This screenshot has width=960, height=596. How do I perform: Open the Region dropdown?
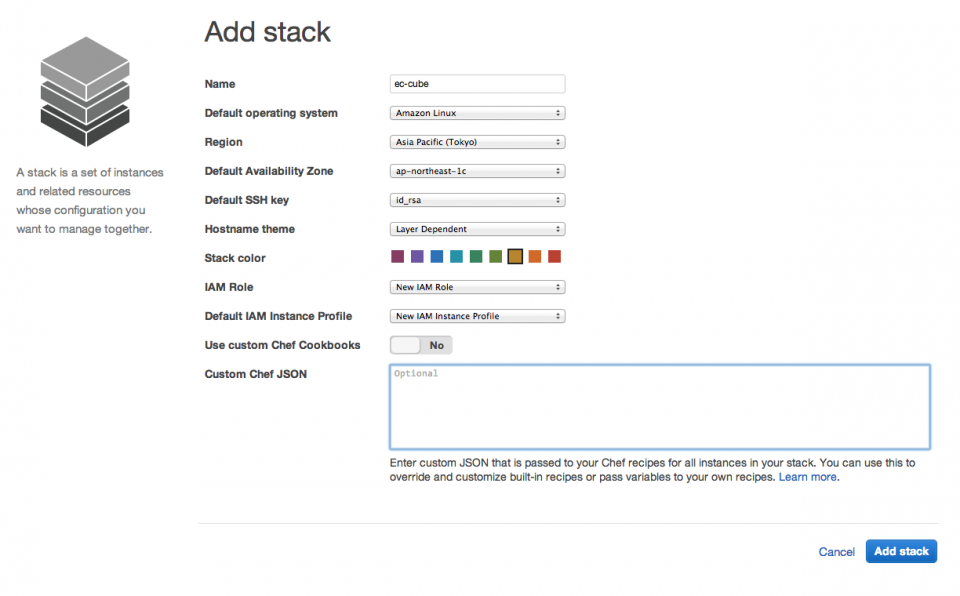coord(477,142)
